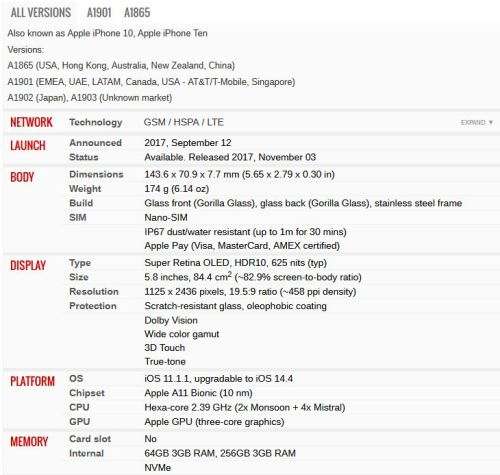Click the '3D Touch' line

tap(165, 348)
